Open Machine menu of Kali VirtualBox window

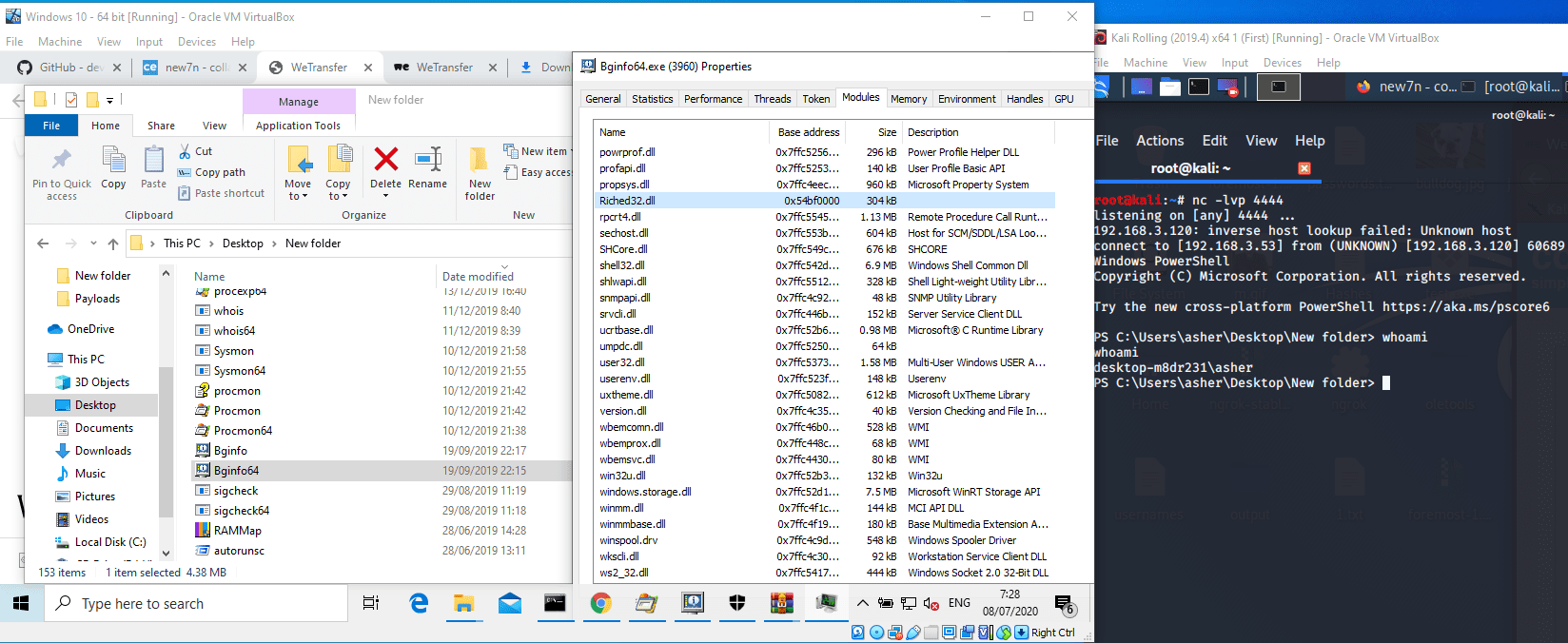pyautogui.click(x=1146, y=63)
